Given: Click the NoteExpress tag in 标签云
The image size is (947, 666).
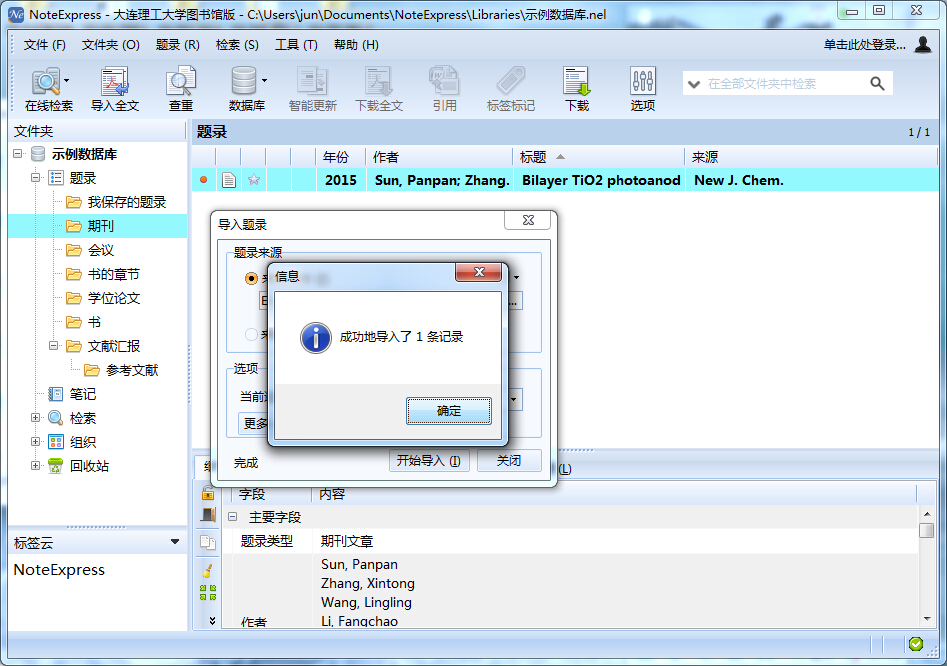Looking at the screenshot, I should [x=59, y=570].
